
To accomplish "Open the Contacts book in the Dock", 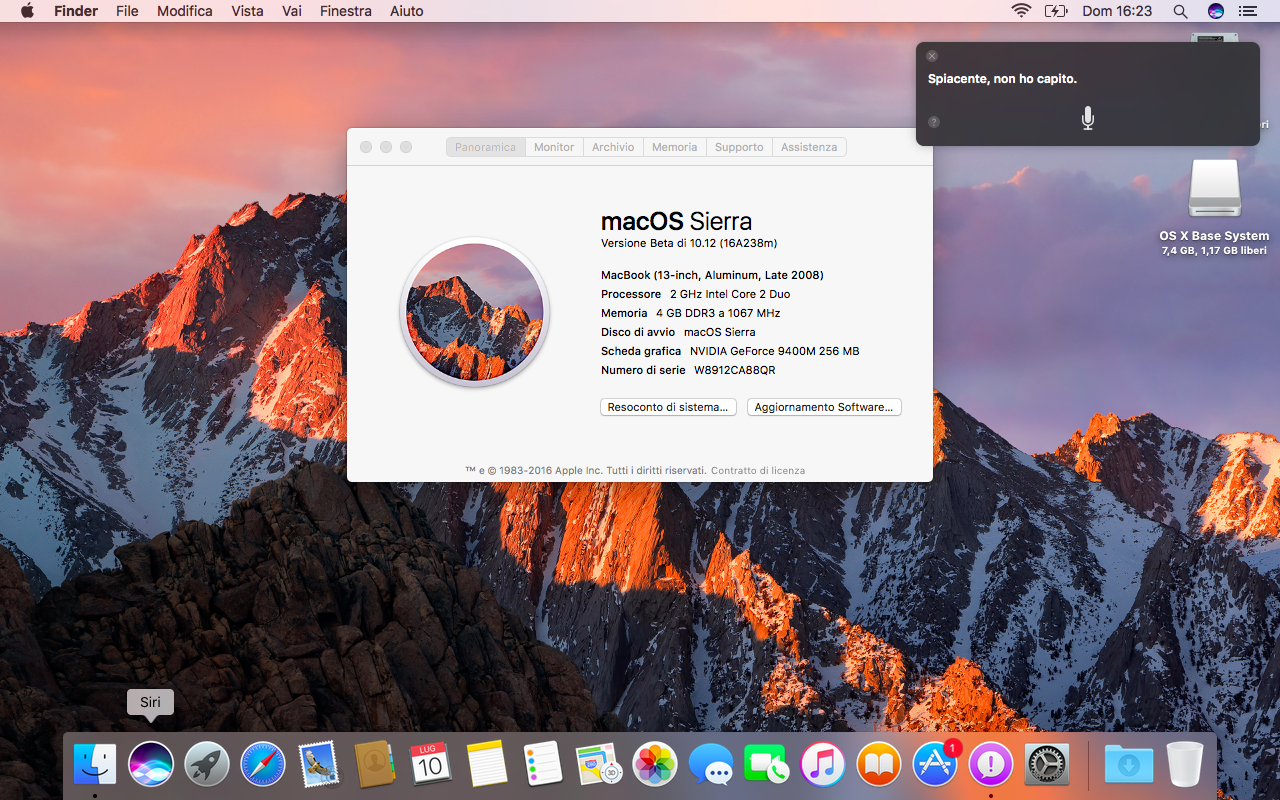I will pyautogui.click(x=375, y=765).
